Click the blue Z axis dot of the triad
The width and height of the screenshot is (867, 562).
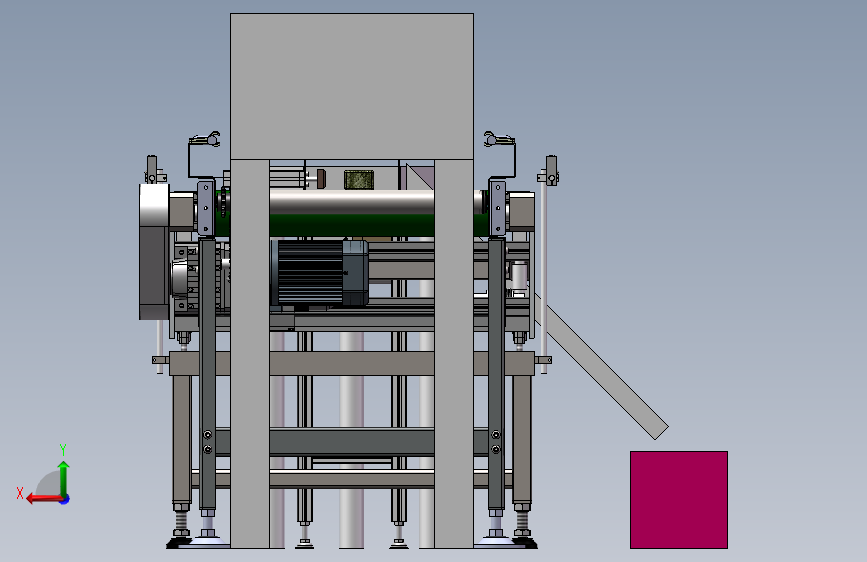coord(65,499)
